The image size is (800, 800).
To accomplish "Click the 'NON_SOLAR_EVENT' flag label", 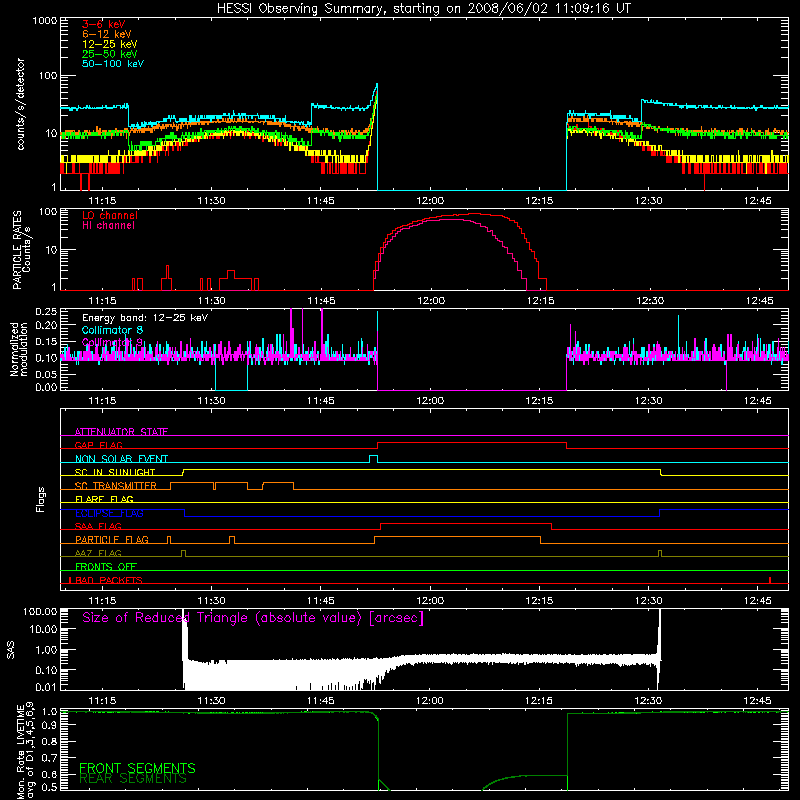I will pyautogui.click(x=121, y=459).
